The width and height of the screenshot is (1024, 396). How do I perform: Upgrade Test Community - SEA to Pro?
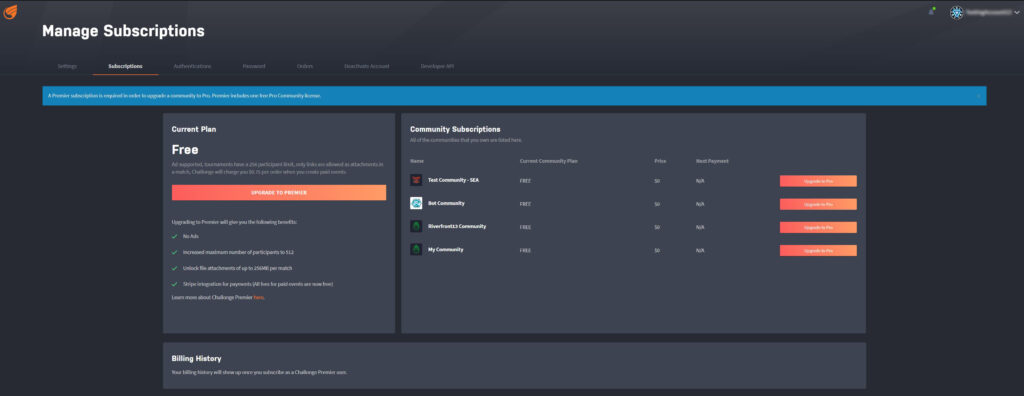point(818,181)
